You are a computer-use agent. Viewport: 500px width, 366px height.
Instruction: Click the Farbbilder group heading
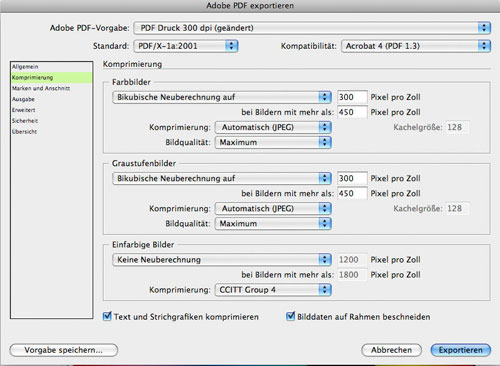pos(131,82)
